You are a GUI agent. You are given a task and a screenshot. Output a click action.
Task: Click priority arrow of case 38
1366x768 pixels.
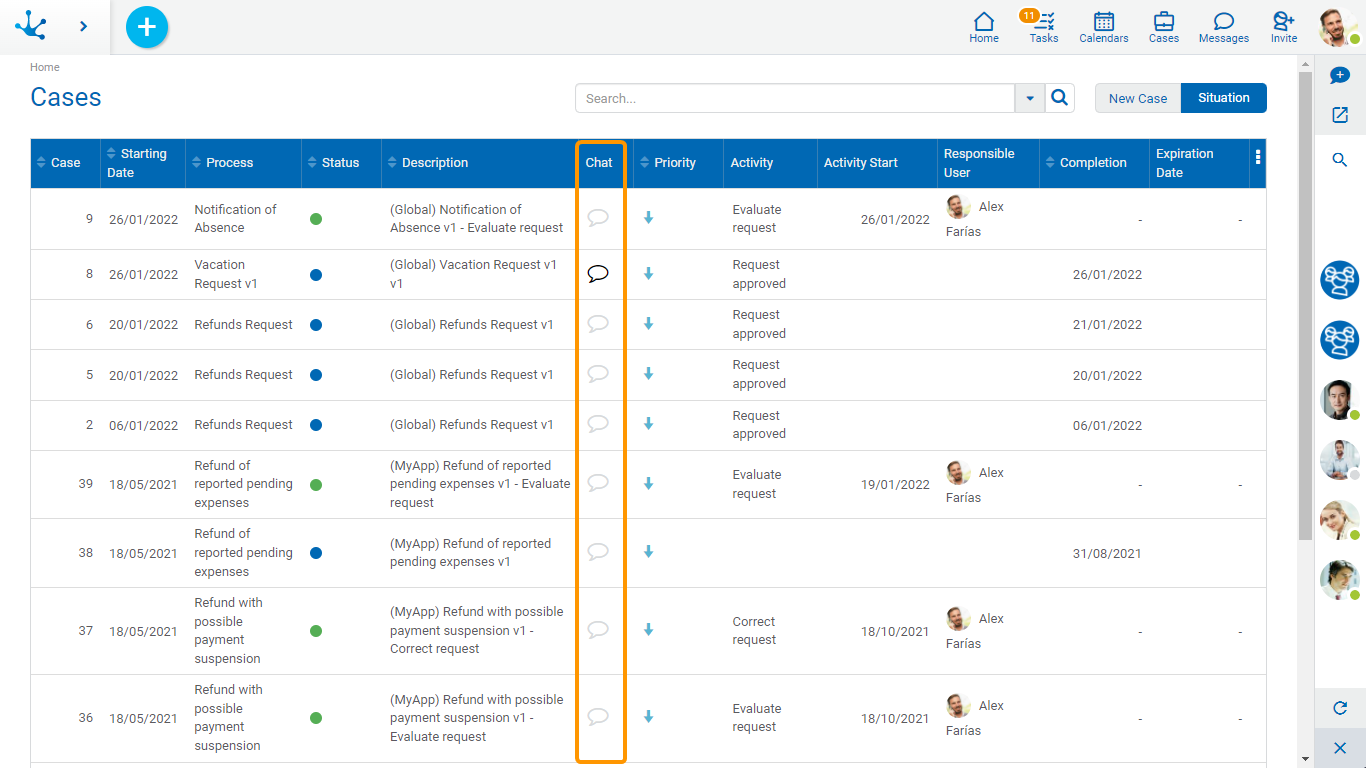649,552
